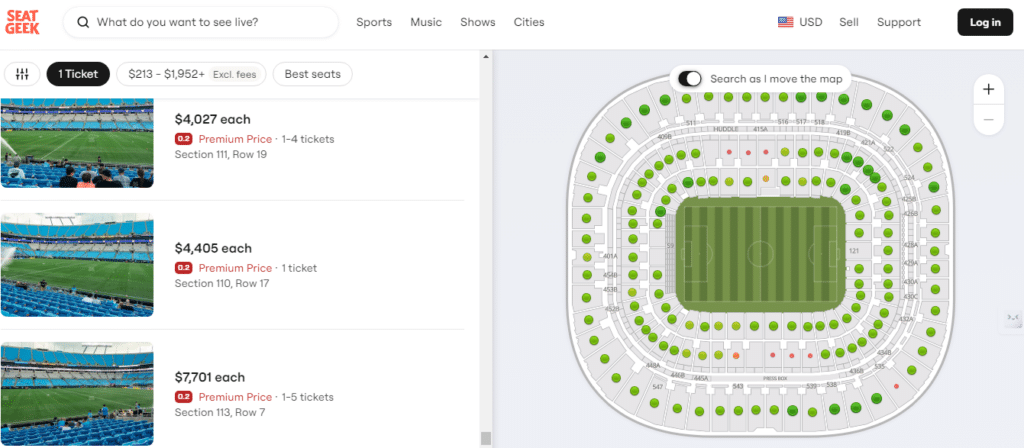Open the filters sliders icon

tap(22, 74)
